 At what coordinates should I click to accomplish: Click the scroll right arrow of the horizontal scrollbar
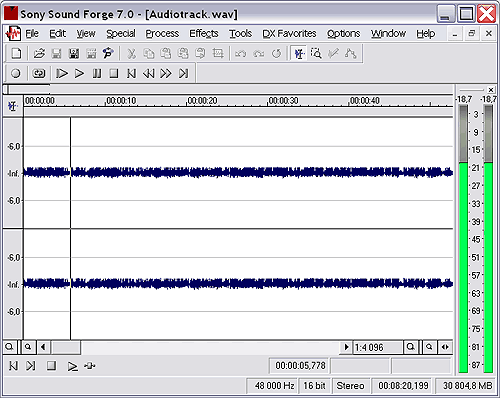(x=346, y=347)
